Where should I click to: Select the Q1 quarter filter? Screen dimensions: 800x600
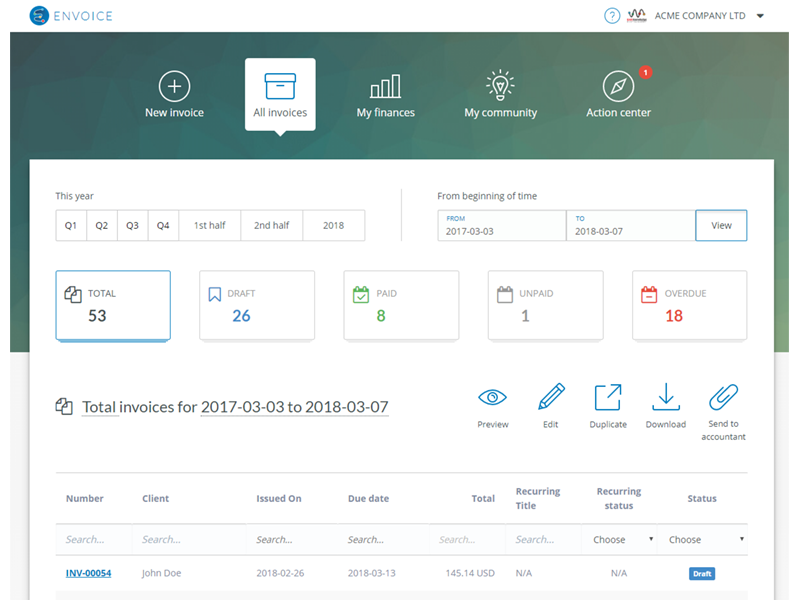71,226
